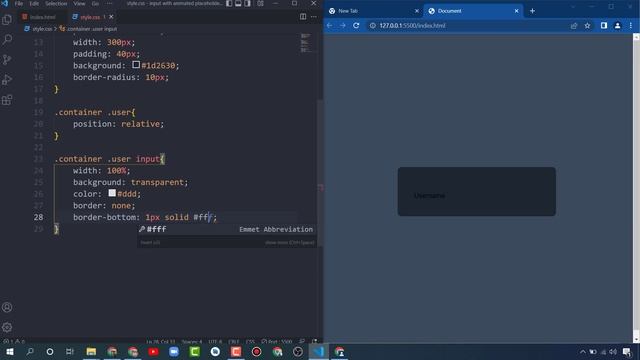The height and width of the screenshot is (360, 640).
Task: Open the View menu
Action: (x=79, y=4)
